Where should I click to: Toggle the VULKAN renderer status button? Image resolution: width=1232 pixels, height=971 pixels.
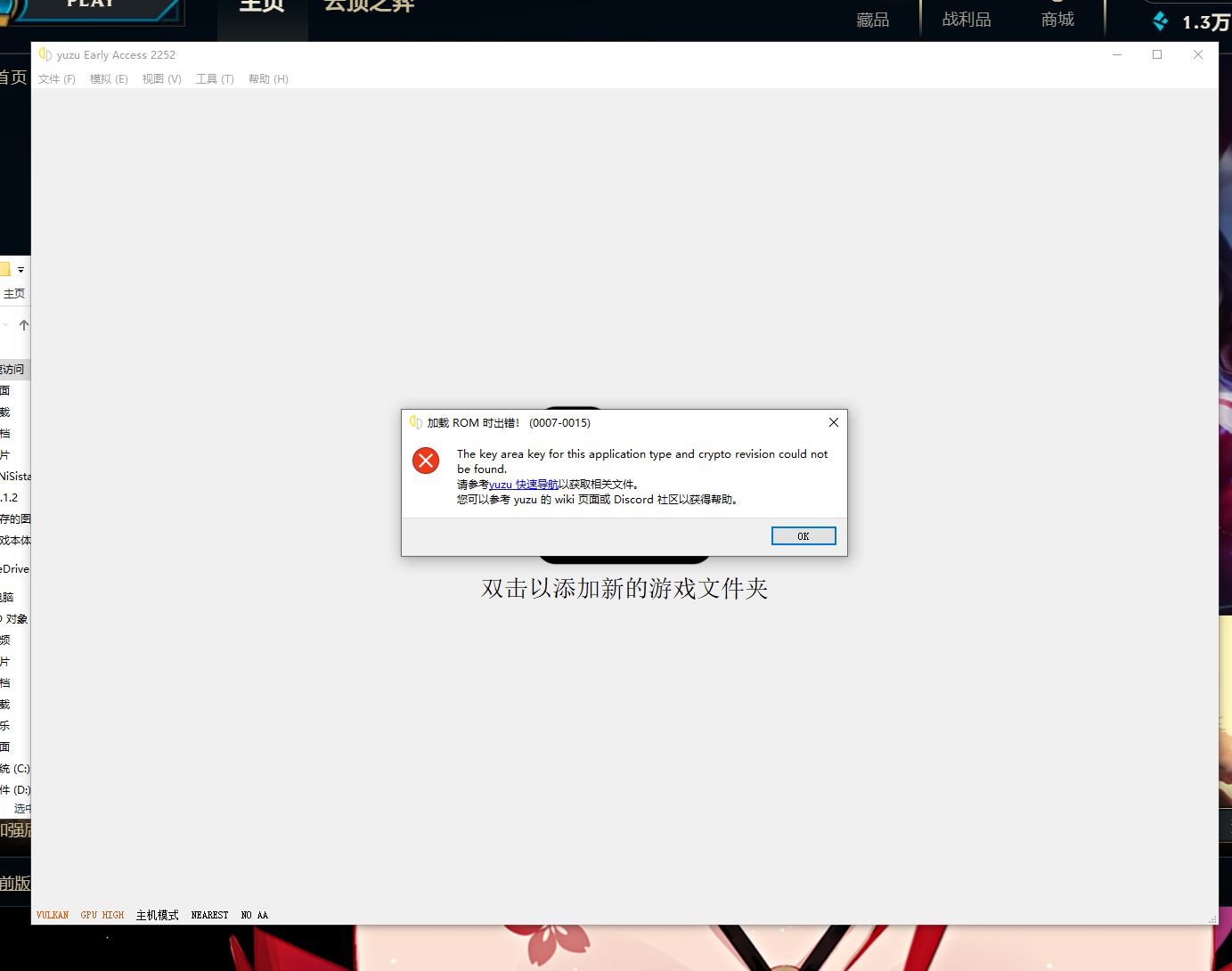tap(53, 915)
